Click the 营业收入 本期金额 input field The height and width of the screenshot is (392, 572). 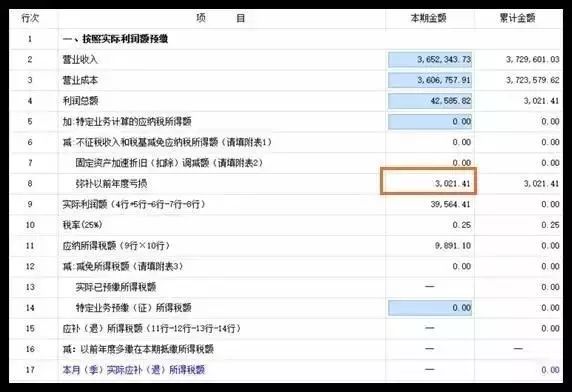(430, 59)
